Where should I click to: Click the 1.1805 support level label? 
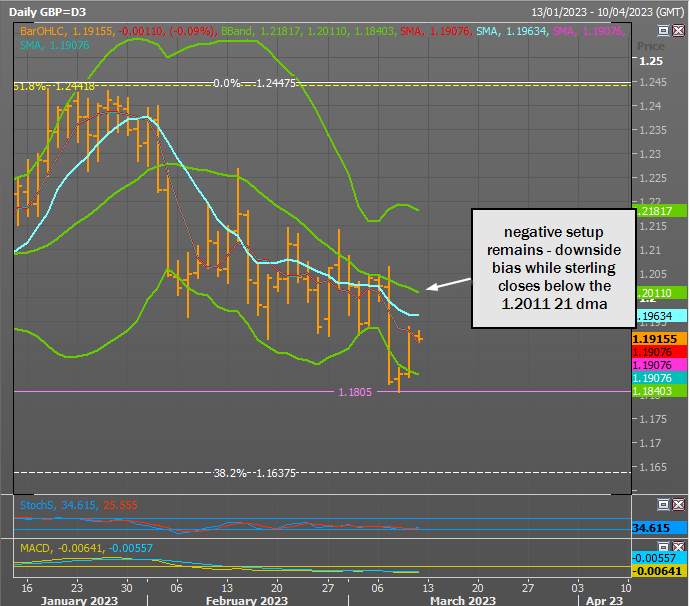[x=355, y=392]
